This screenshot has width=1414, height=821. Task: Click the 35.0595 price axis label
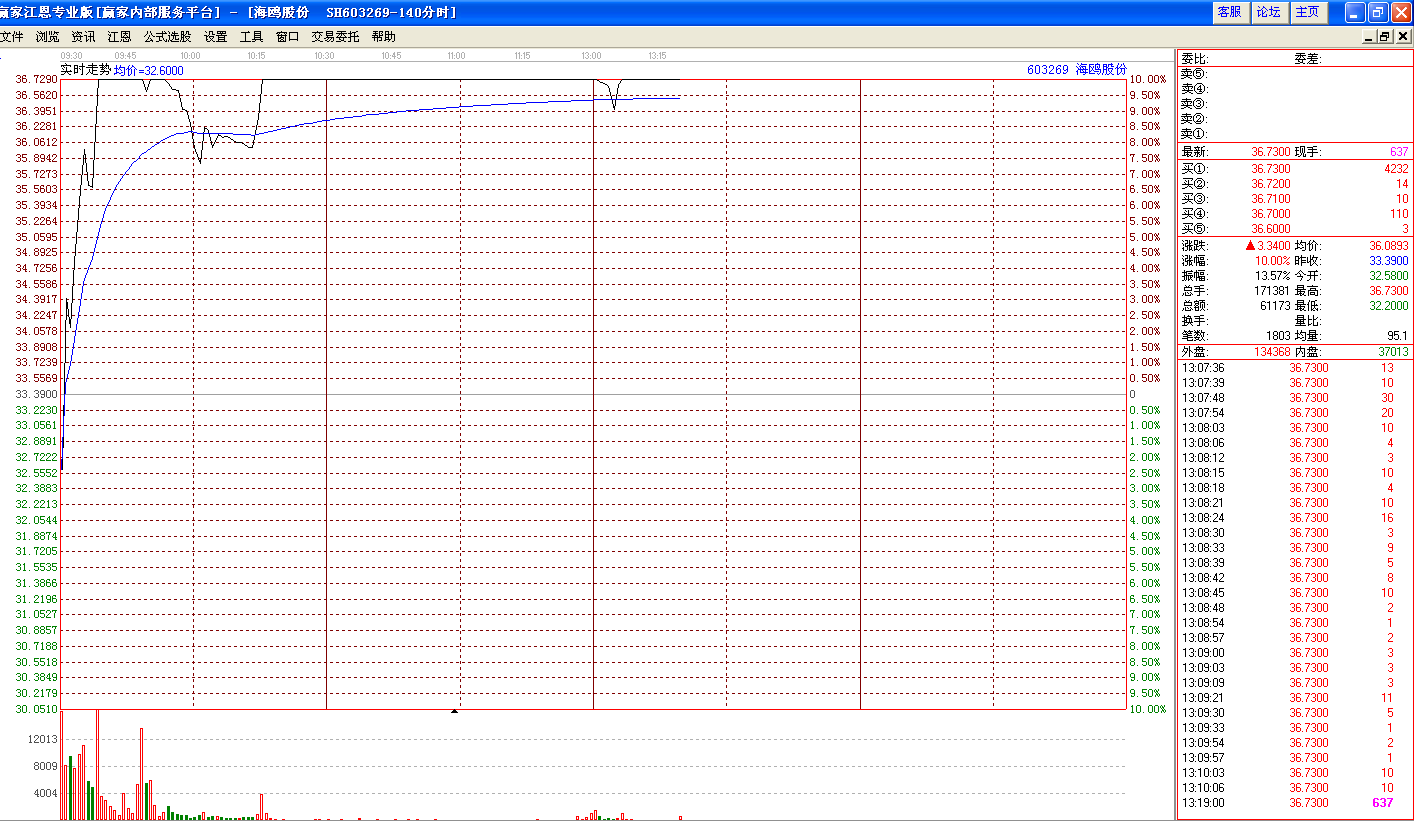point(36,237)
